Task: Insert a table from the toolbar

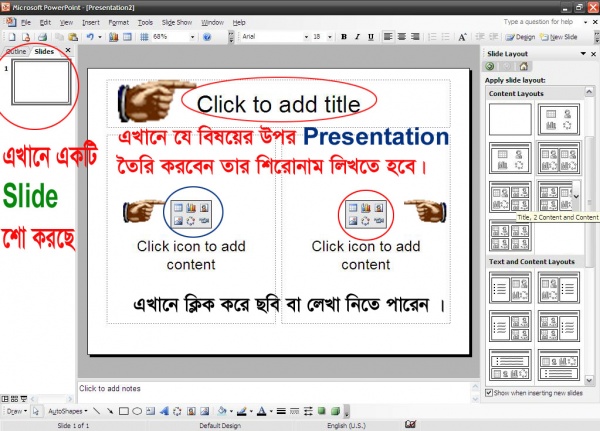Action: pyautogui.click(x=127, y=37)
